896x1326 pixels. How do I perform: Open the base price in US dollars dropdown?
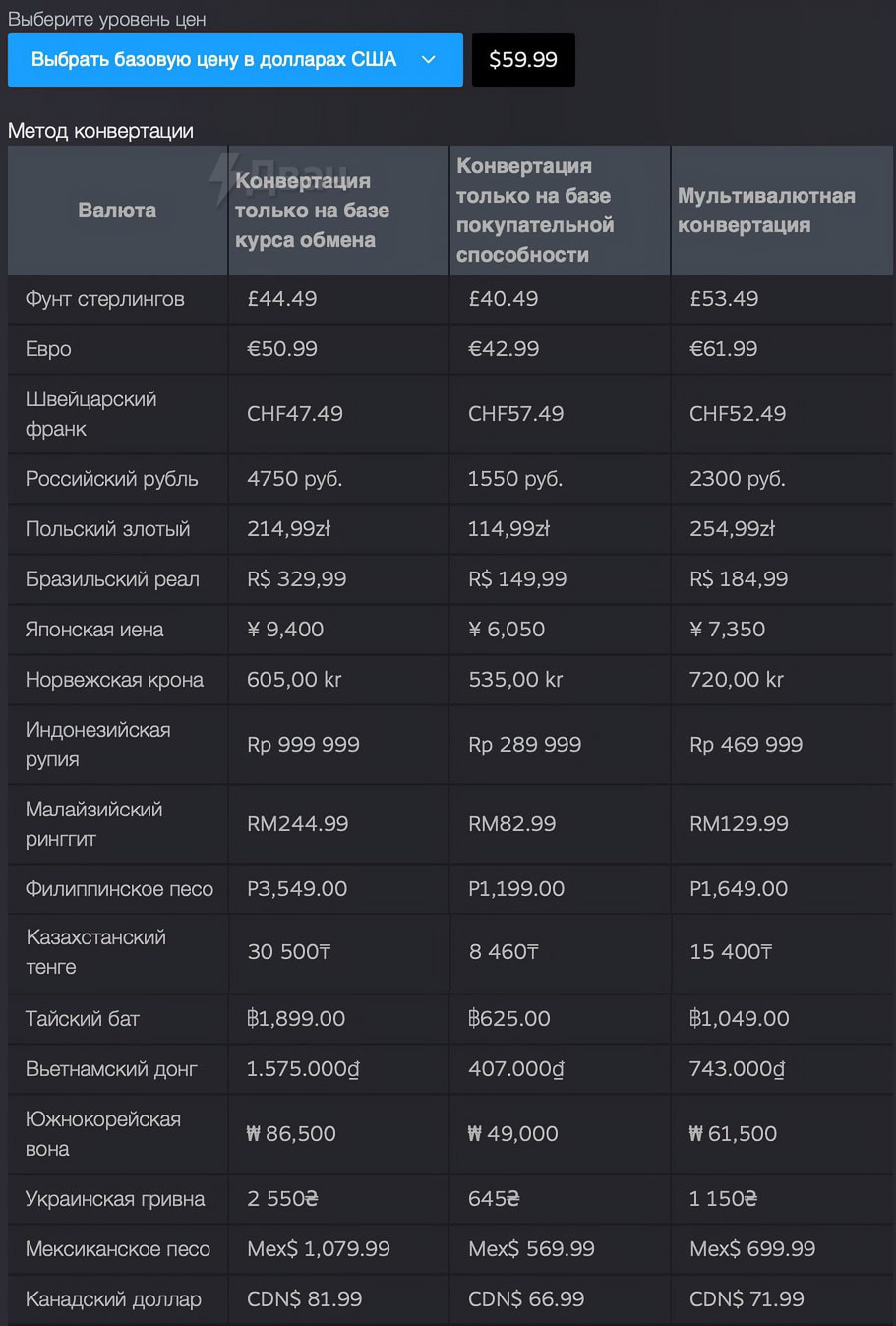[x=213, y=60]
